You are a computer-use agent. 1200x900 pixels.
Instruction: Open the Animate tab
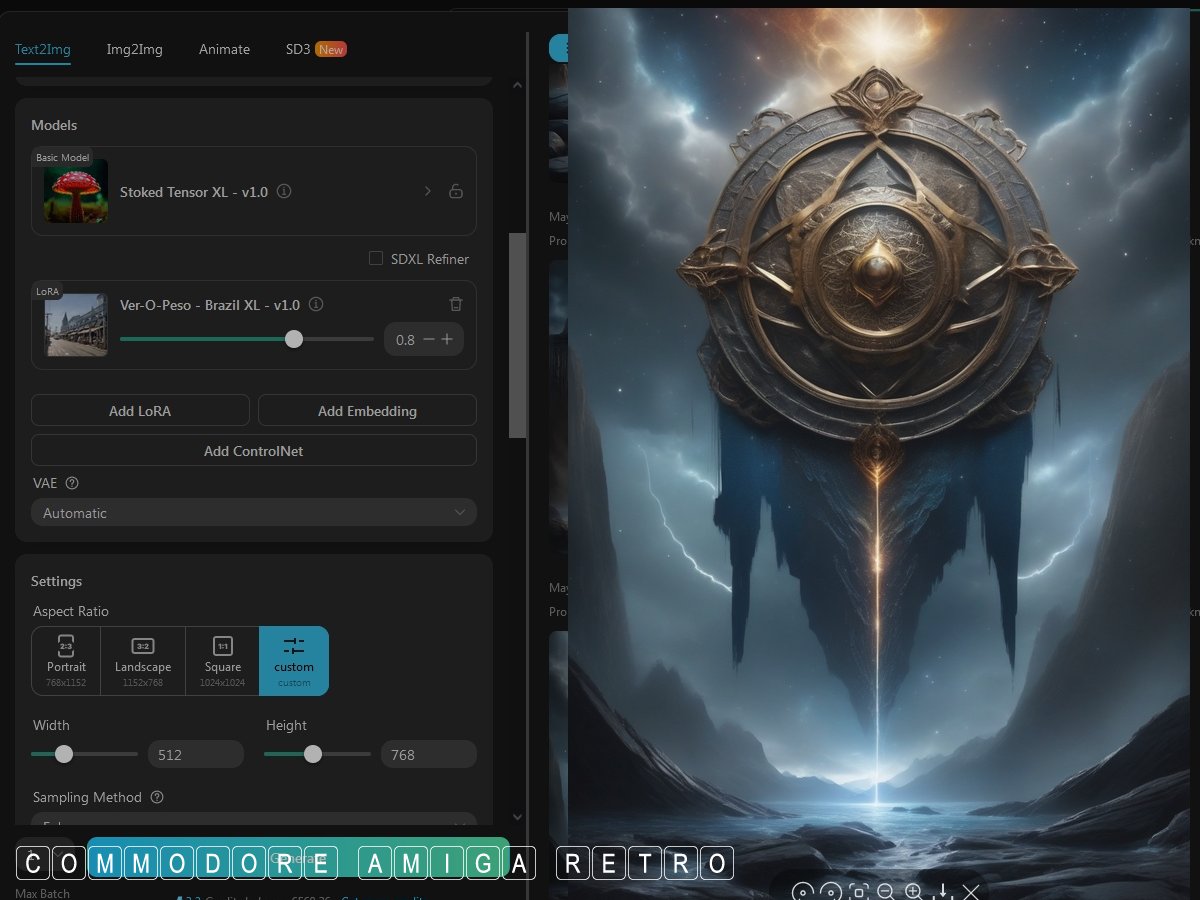[x=224, y=49]
